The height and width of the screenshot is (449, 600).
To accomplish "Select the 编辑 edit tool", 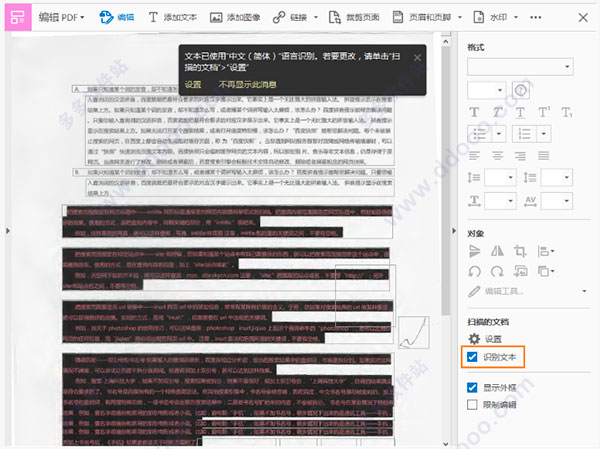I will coord(116,17).
